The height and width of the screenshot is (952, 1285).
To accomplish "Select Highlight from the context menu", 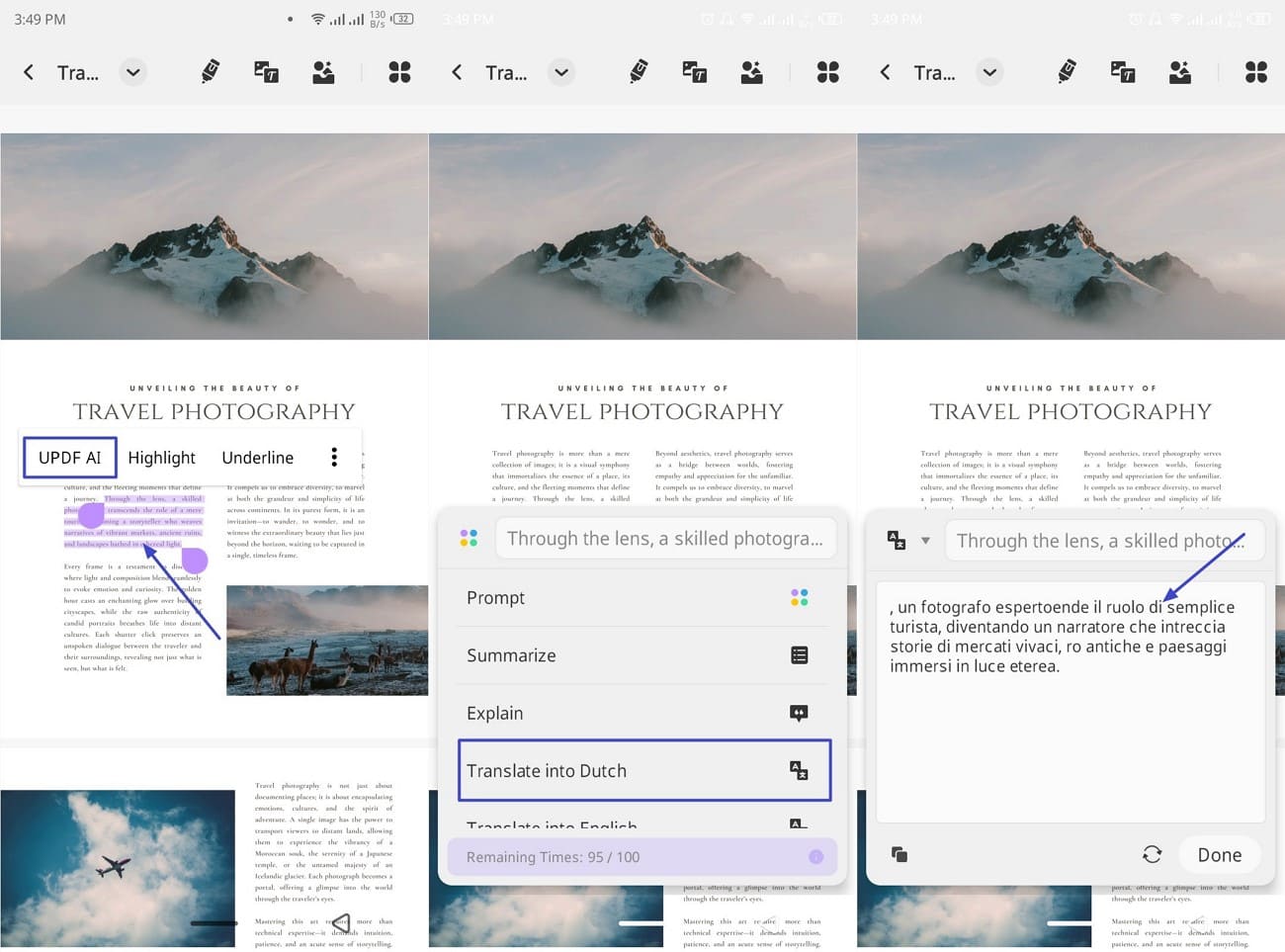I will coord(161,457).
